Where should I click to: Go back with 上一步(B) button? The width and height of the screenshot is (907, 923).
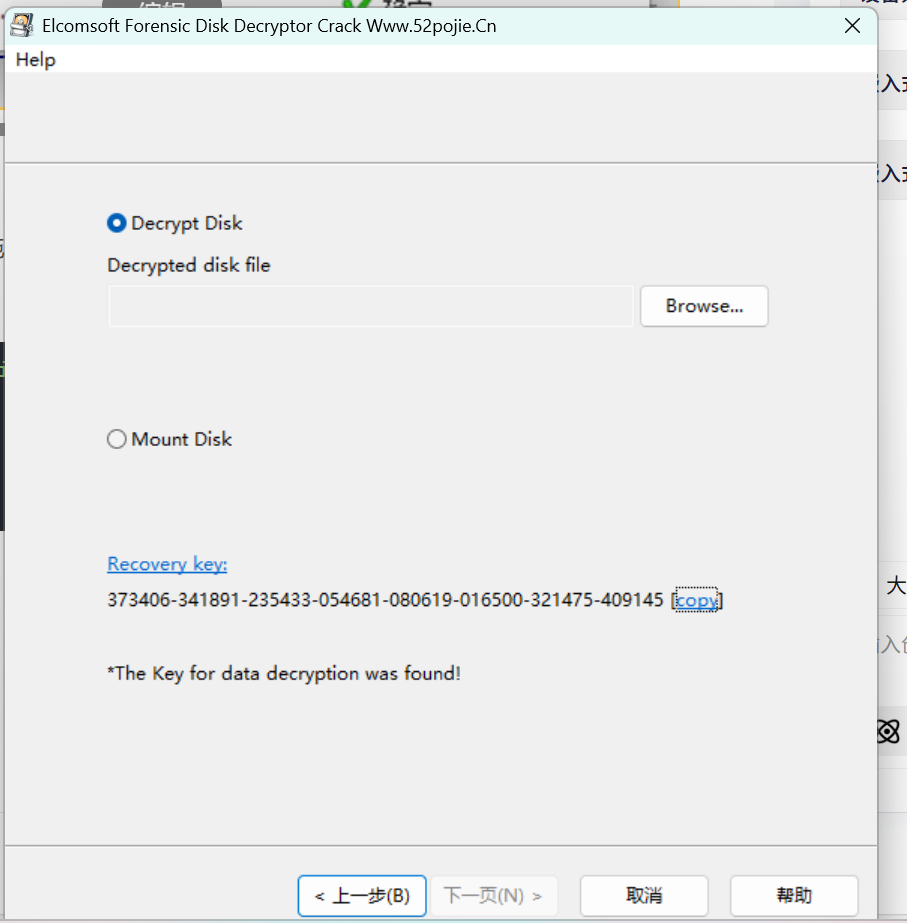pos(362,895)
